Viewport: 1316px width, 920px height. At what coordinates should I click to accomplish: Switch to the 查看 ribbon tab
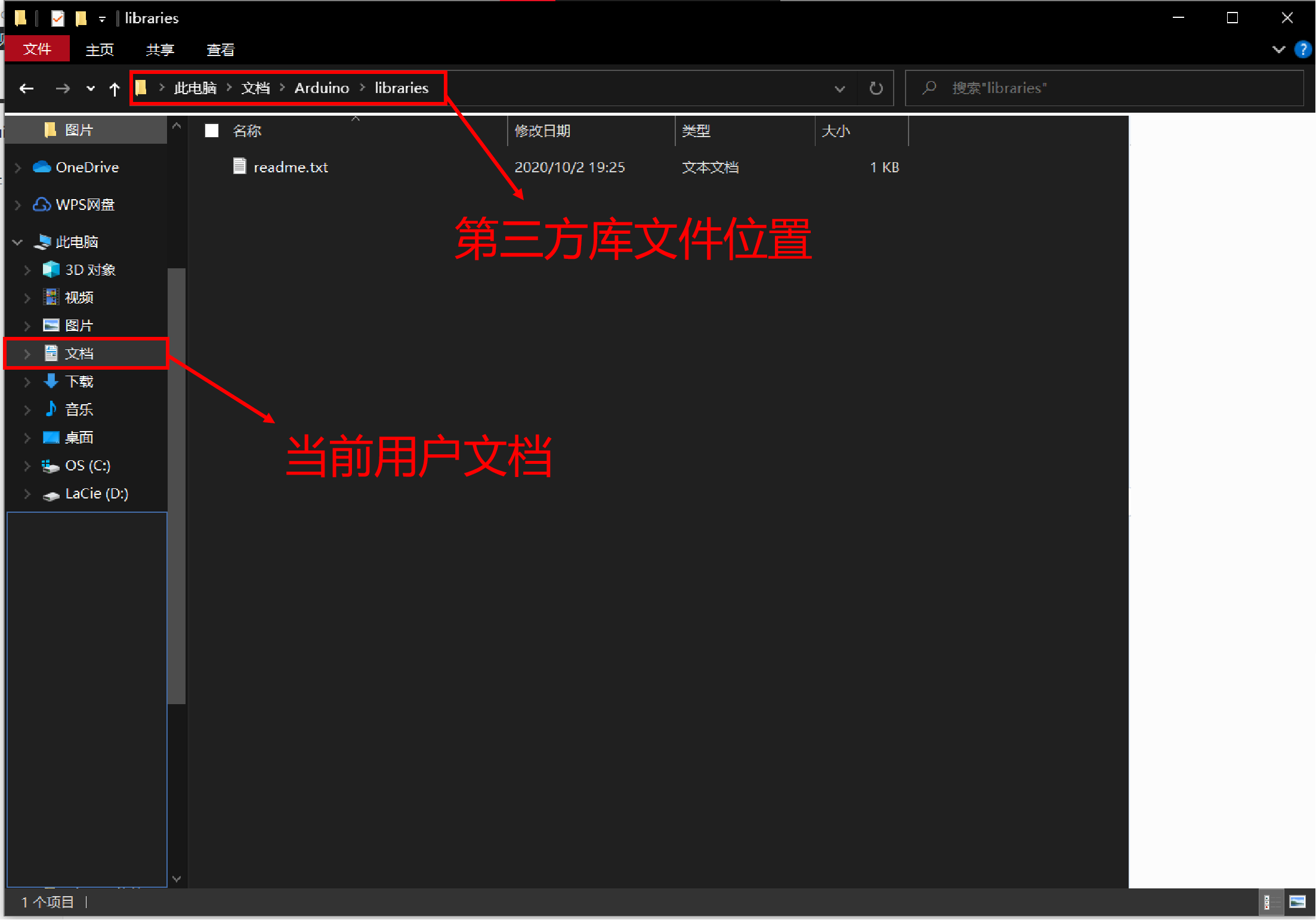point(220,49)
